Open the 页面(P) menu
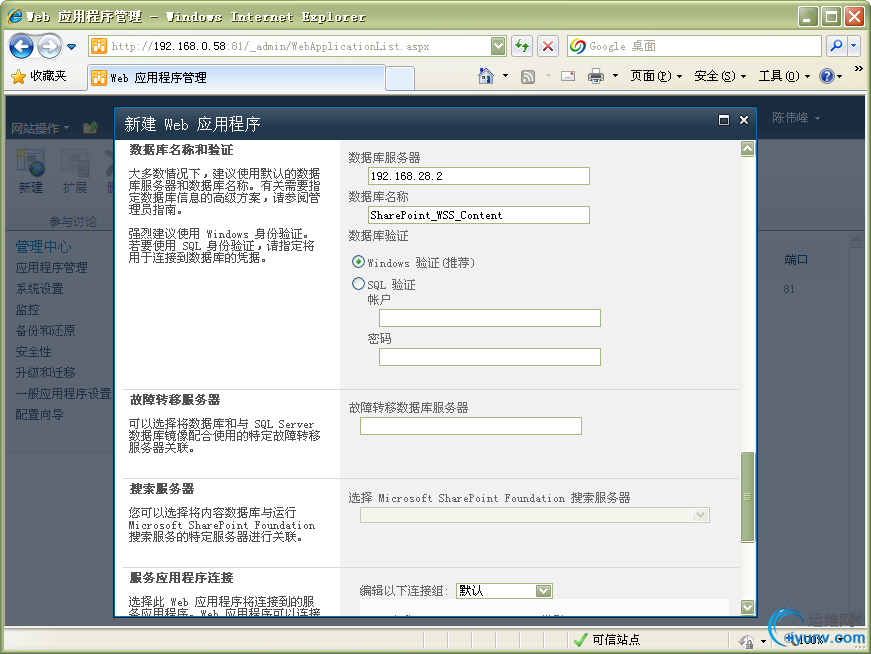Screen dimensions: 871x654 [x=655, y=76]
